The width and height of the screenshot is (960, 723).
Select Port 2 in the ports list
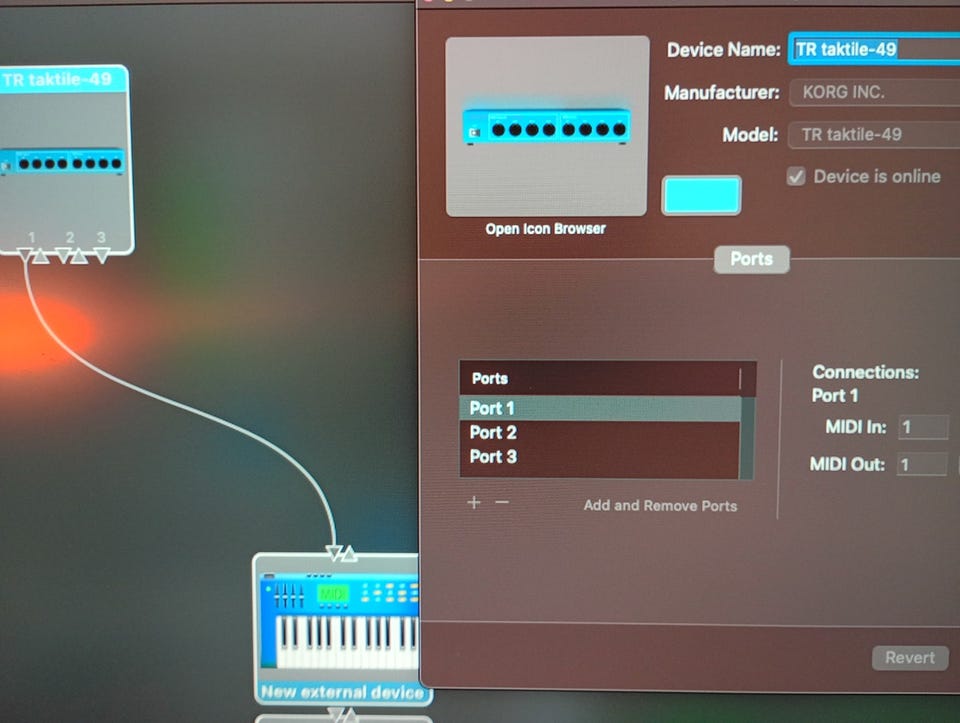click(x=600, y=432)
